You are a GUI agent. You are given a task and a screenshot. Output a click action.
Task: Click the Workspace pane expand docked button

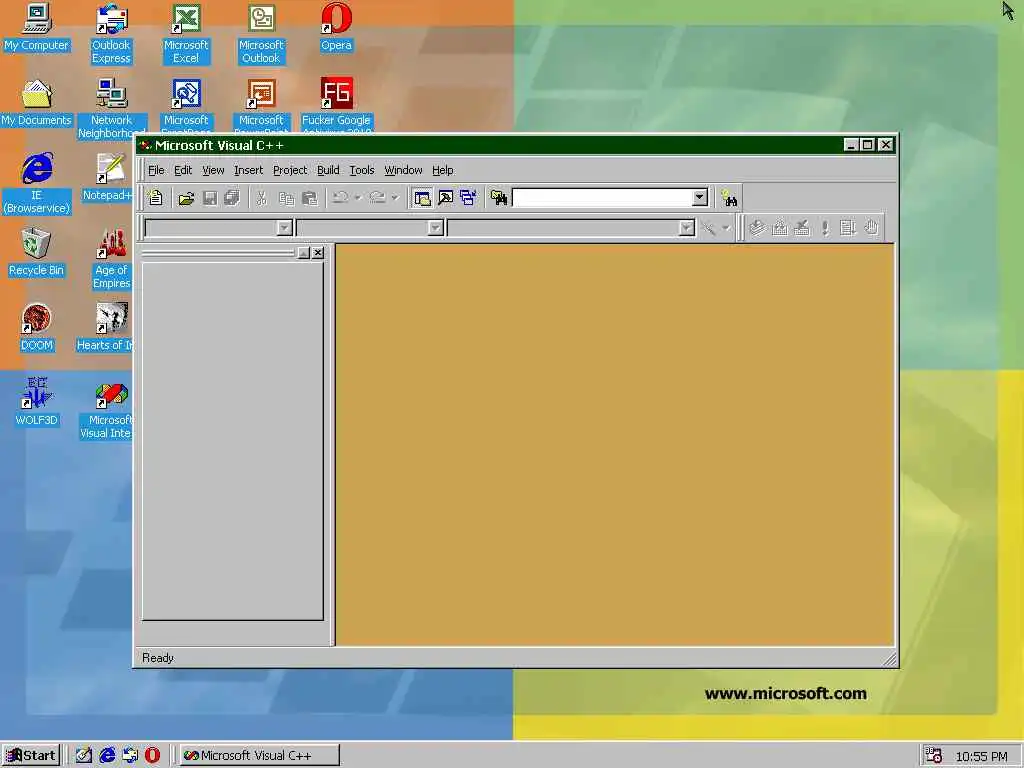coord(303,253)
